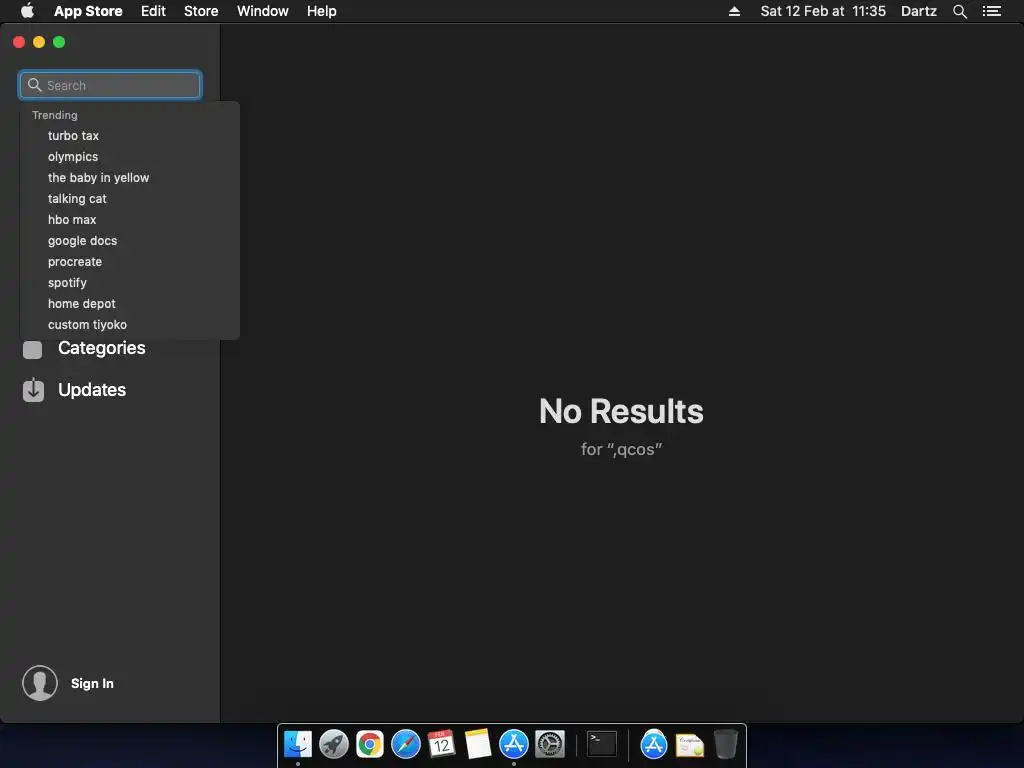1024x768 pixels.
Task: Pick spotify trending suggestion
Action: [67, 282]
